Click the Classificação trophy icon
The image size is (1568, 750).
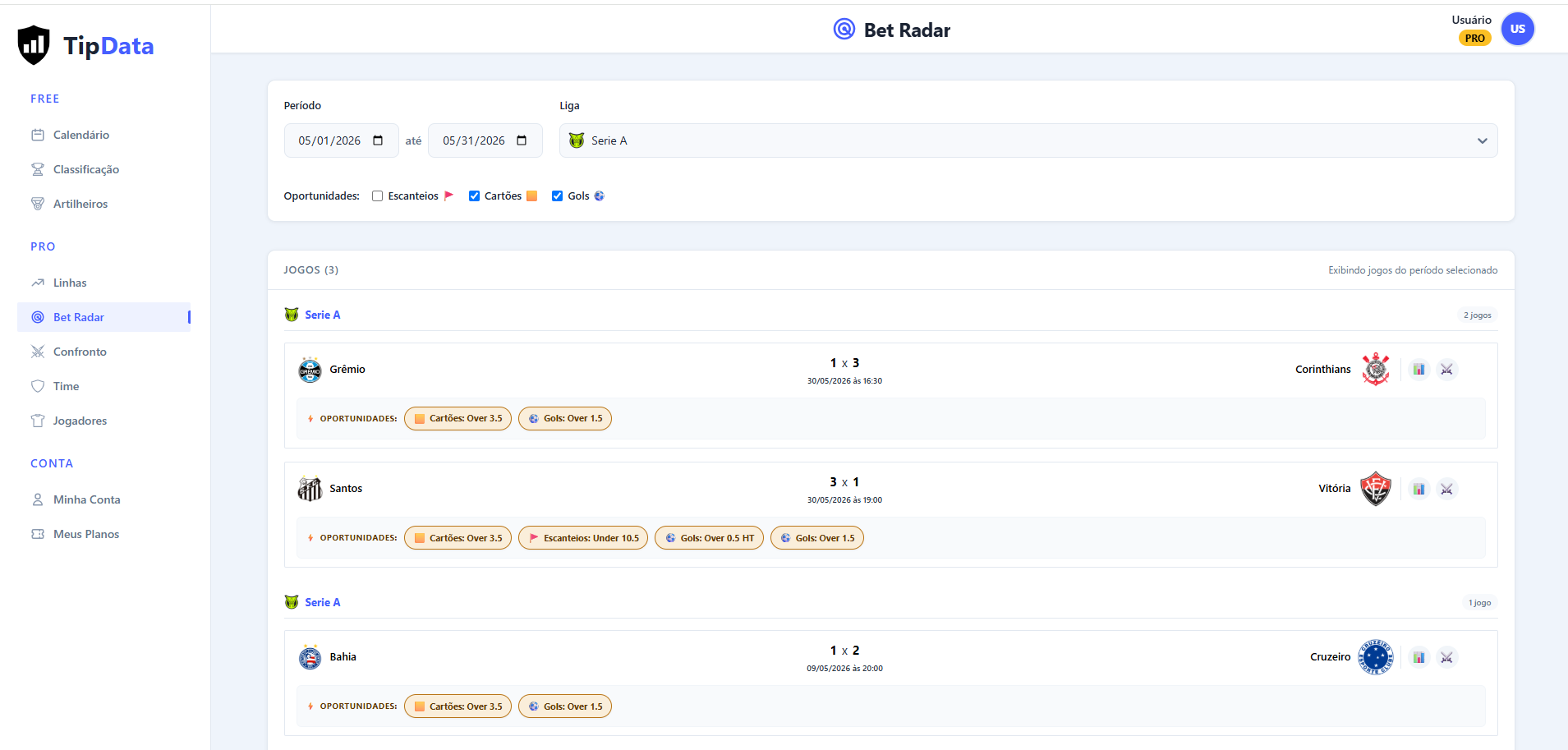38,169
